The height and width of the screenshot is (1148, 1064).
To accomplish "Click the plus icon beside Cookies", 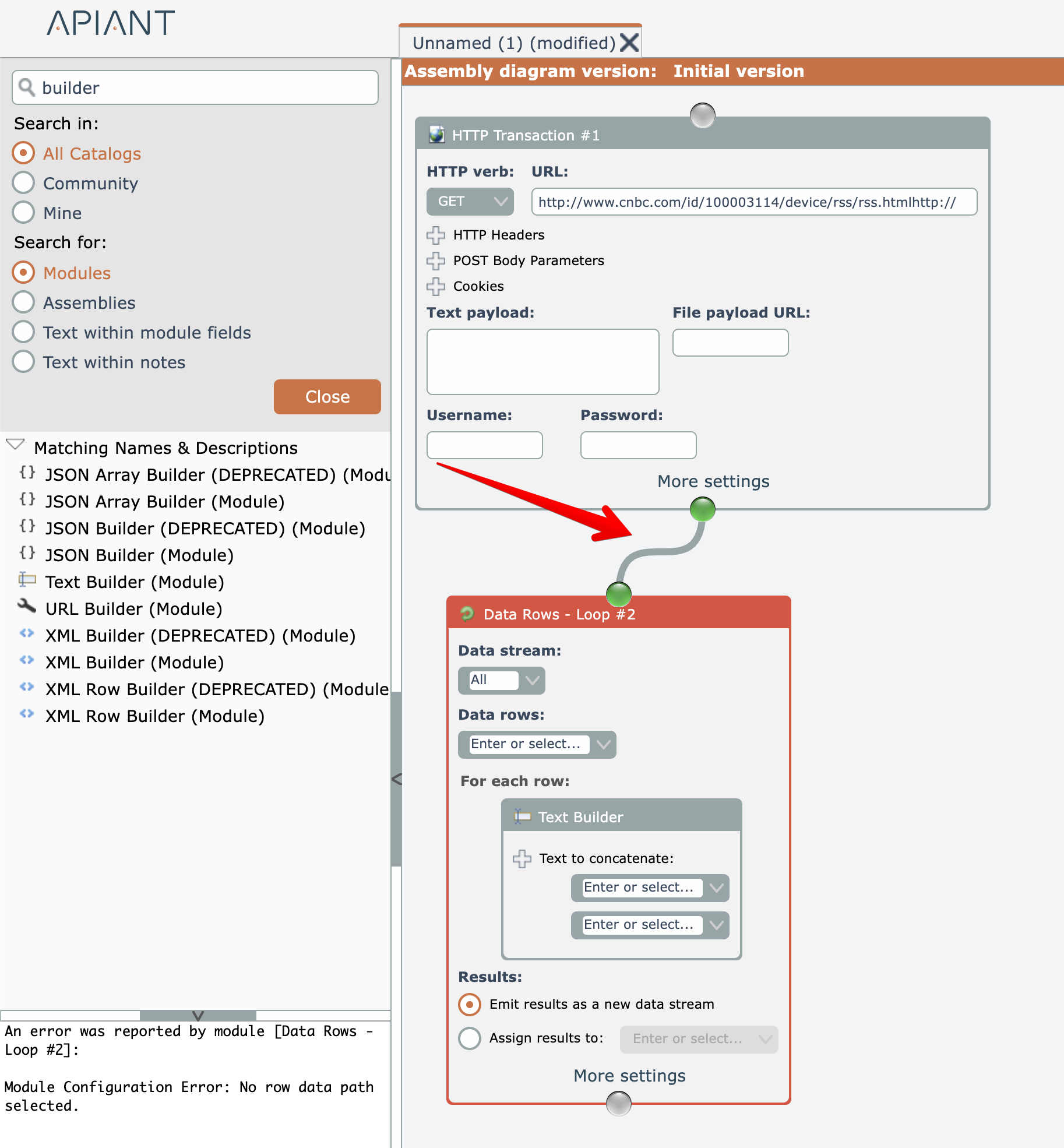I will pos(435,287).
